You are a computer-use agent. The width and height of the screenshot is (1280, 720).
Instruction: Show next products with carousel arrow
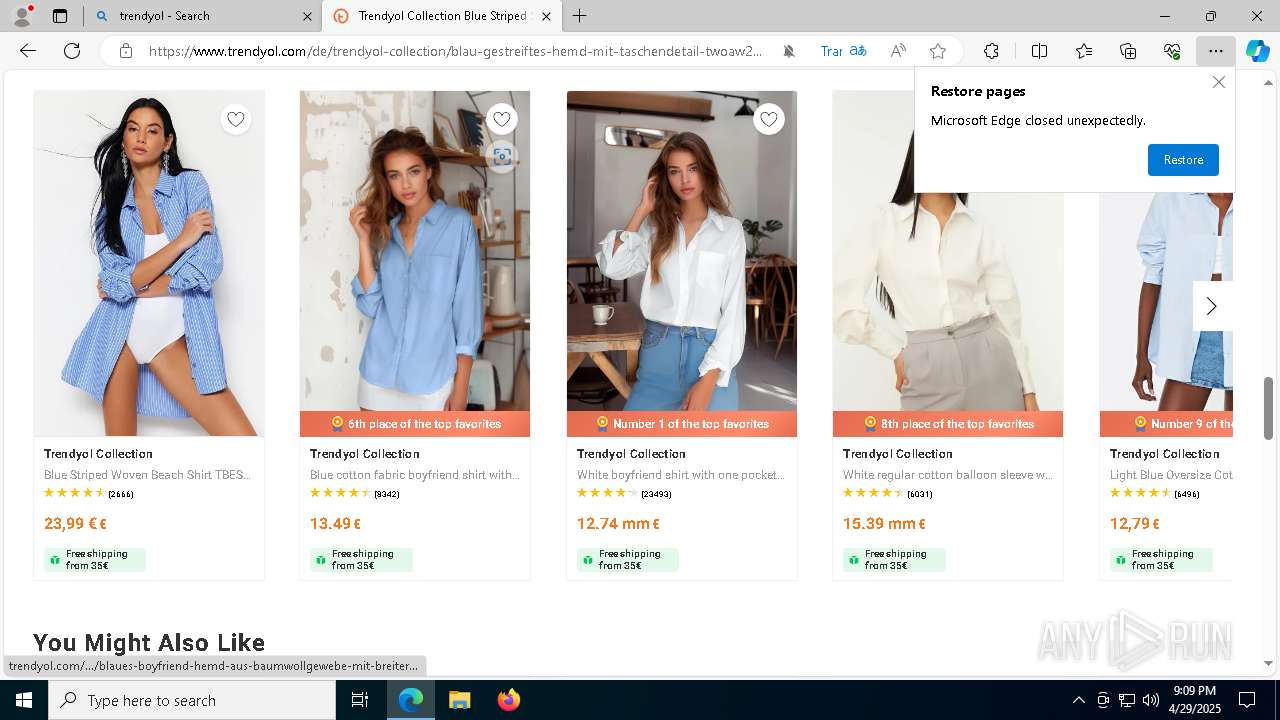(1211, 306)
